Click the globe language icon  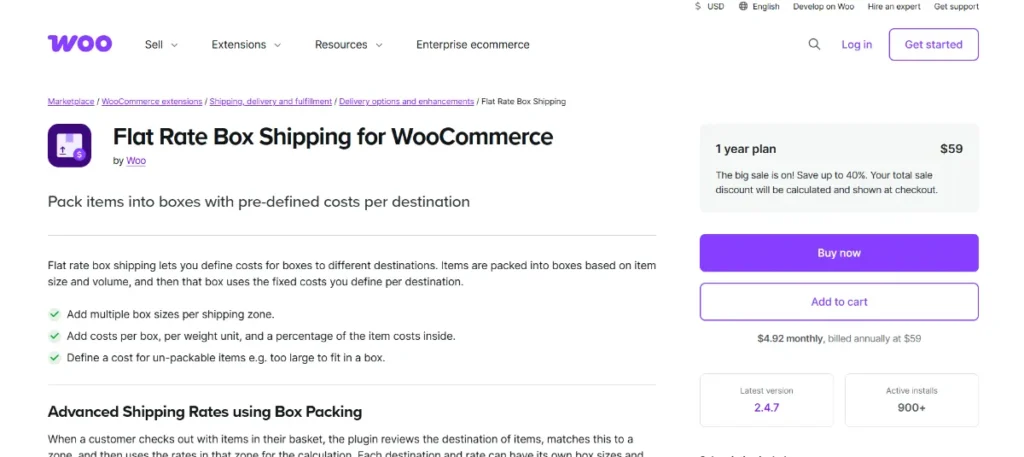(x=743, y=6)
